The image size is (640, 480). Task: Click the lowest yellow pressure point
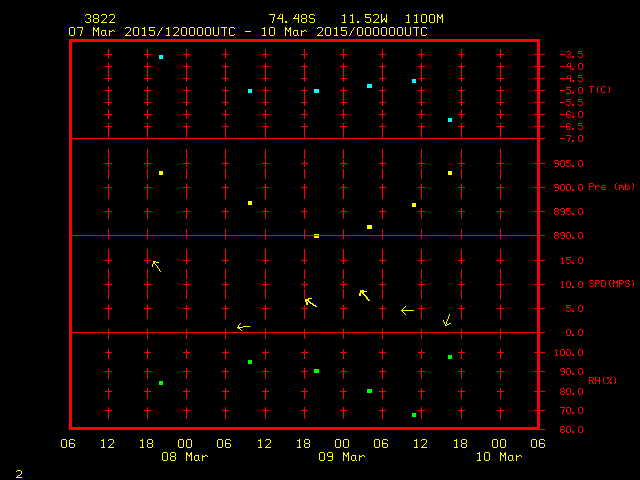316,236
